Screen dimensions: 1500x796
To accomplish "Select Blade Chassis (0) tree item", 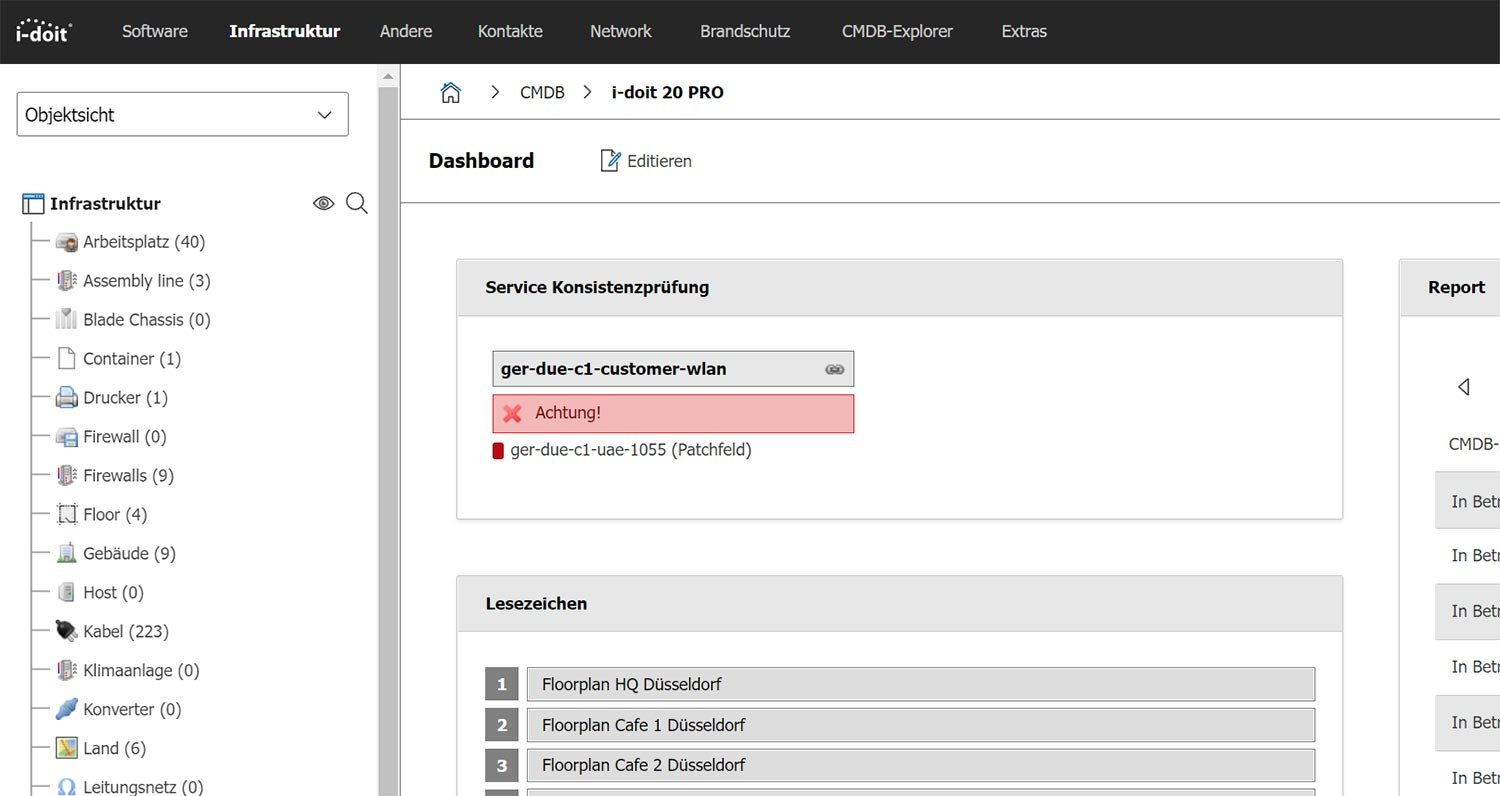I will 147,320.
